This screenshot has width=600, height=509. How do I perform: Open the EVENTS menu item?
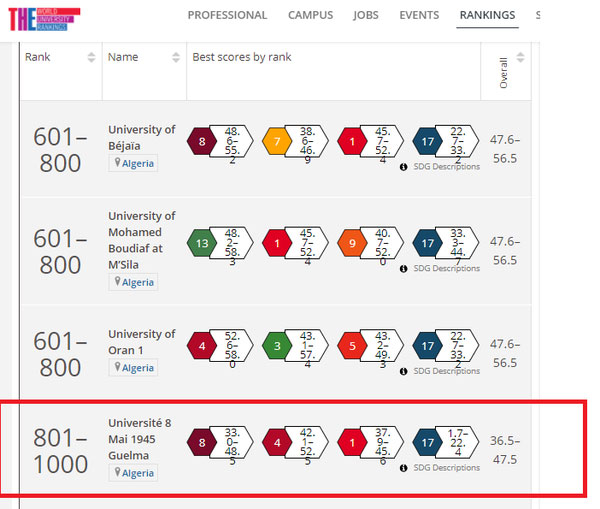pos(419,15)
